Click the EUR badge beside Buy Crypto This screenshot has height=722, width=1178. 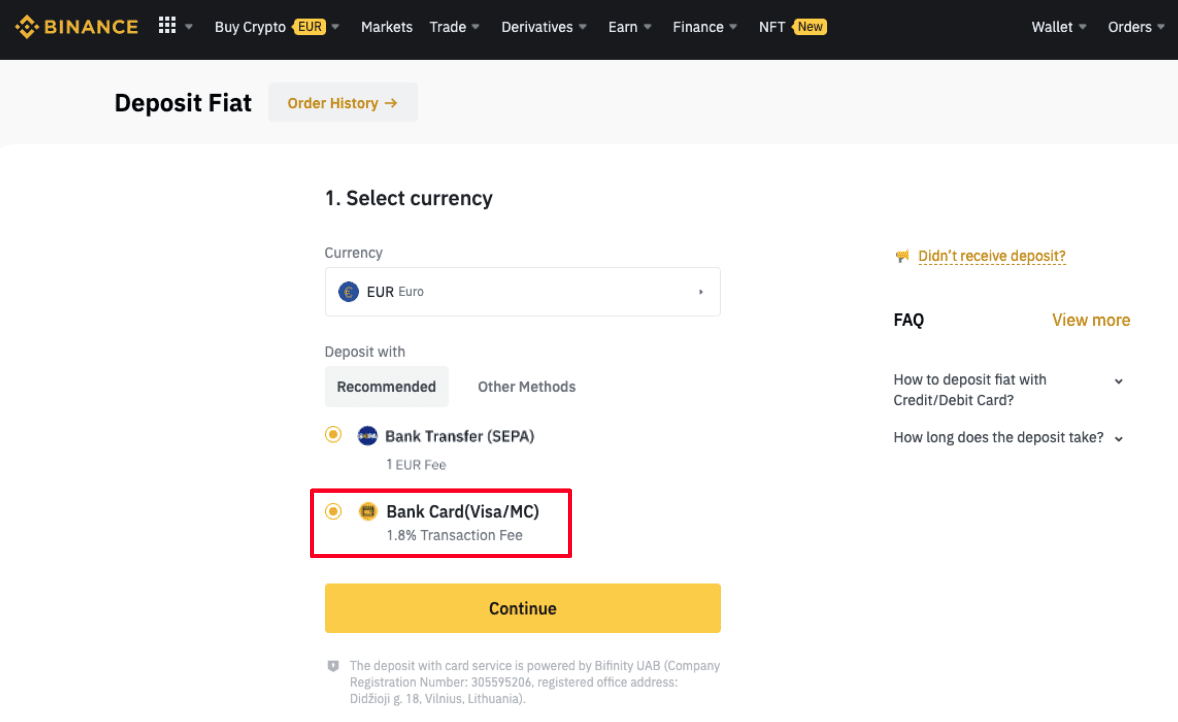click(x=309, y=27)
